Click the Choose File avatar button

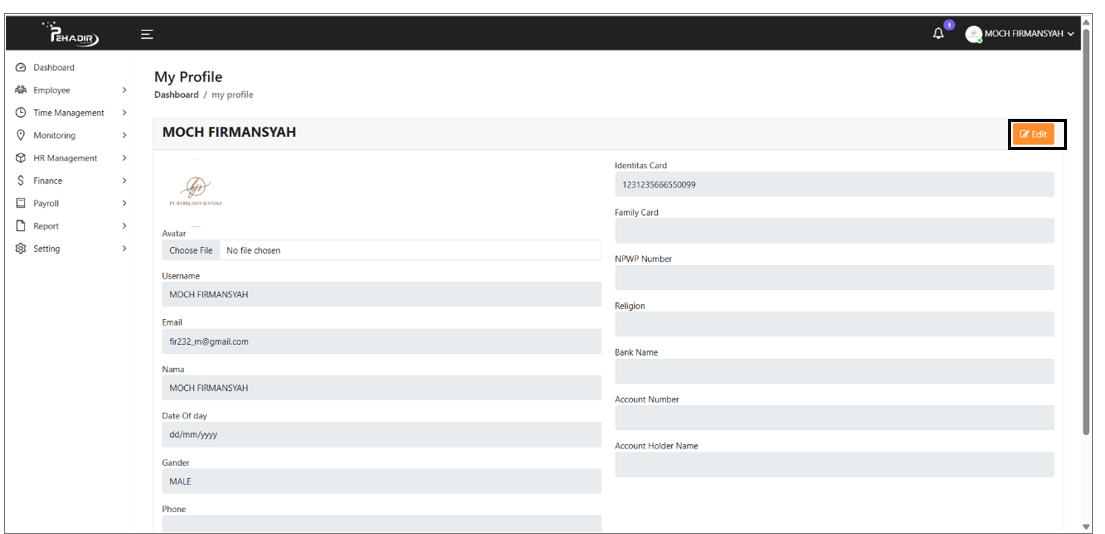(191, 250)
